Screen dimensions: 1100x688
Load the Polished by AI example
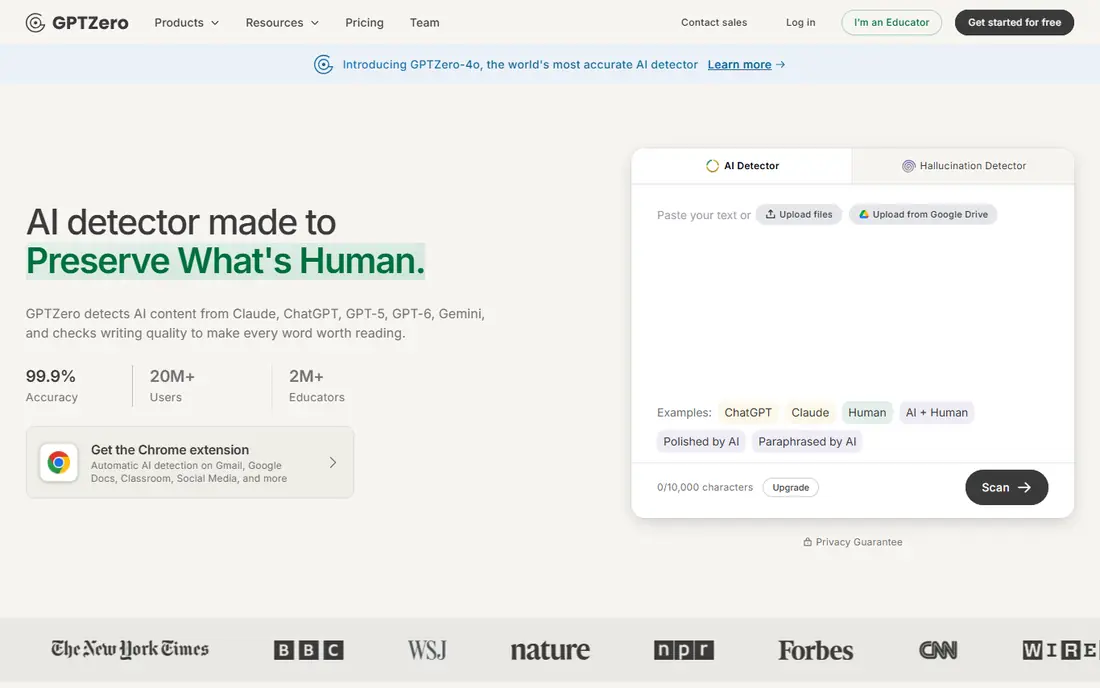(x=702, y=441)
